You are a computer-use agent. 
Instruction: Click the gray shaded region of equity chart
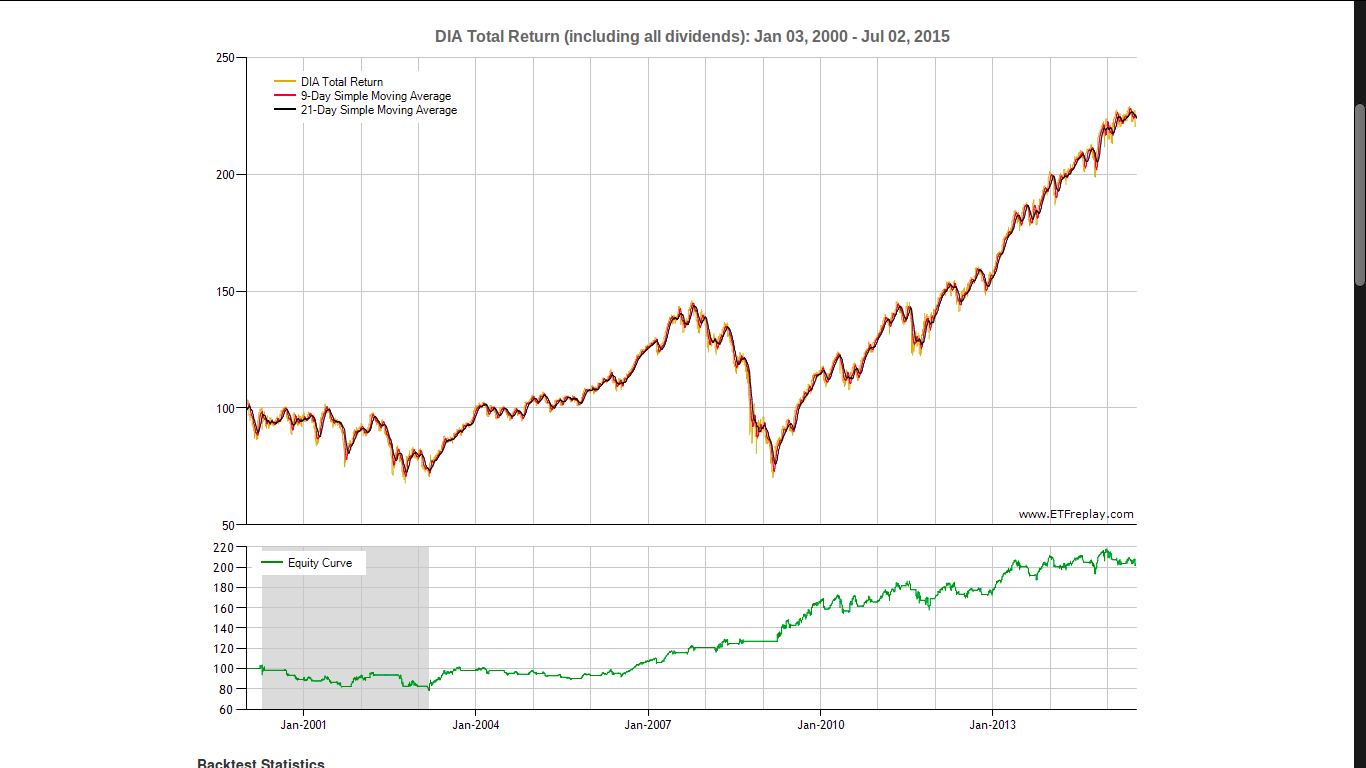coord(345,628)
